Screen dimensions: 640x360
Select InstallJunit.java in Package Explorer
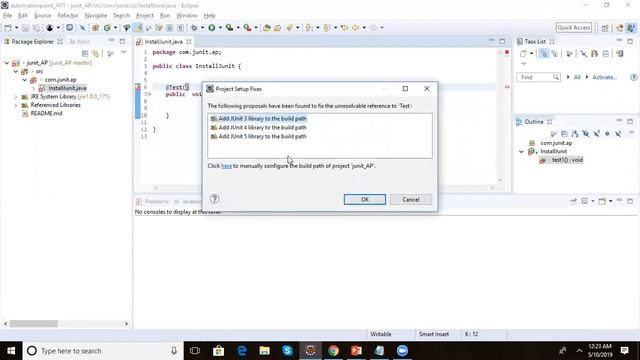pyautogui.click(x=67, y=88)
